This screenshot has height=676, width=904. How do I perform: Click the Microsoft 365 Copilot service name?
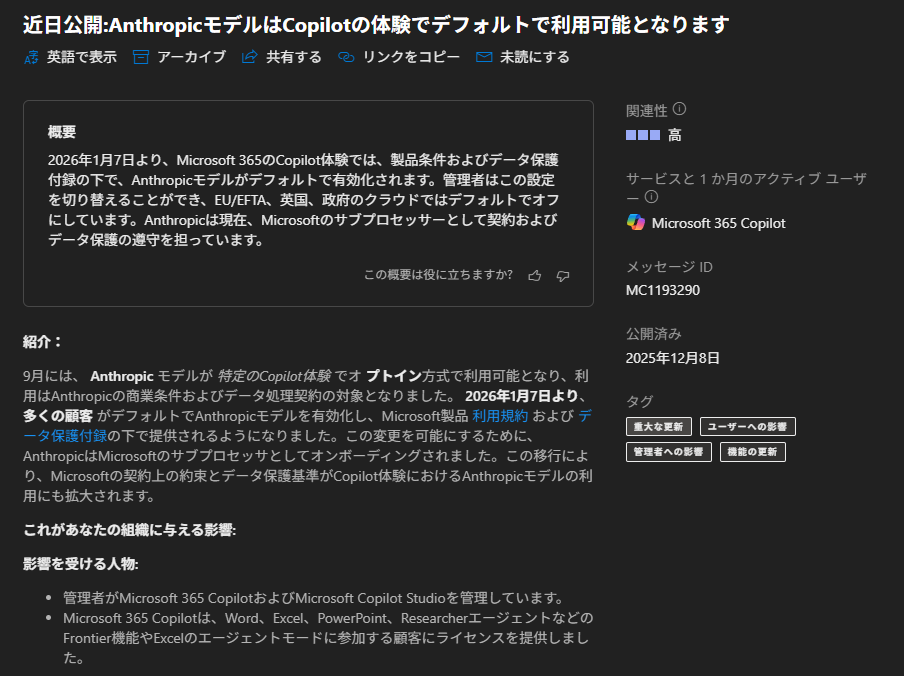(718, 223)
